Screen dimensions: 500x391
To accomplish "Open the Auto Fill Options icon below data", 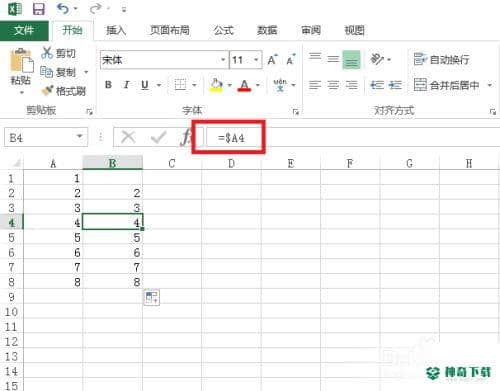I will [x=152, y=297].
